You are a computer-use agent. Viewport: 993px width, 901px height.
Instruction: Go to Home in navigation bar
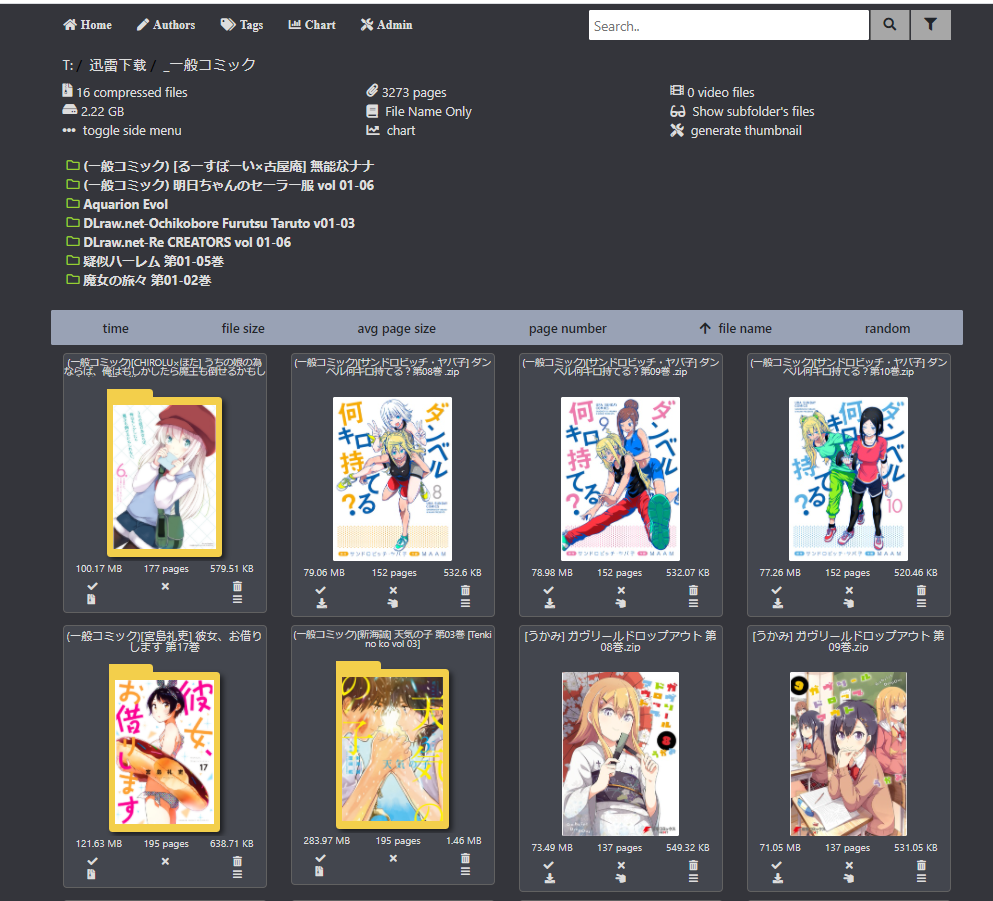click(x=87, y=25)
